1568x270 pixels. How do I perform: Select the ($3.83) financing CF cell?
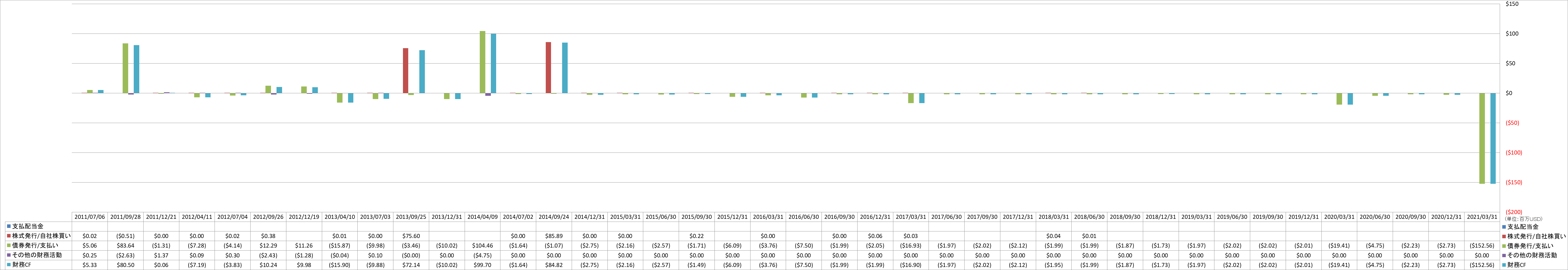coord(232,265)
